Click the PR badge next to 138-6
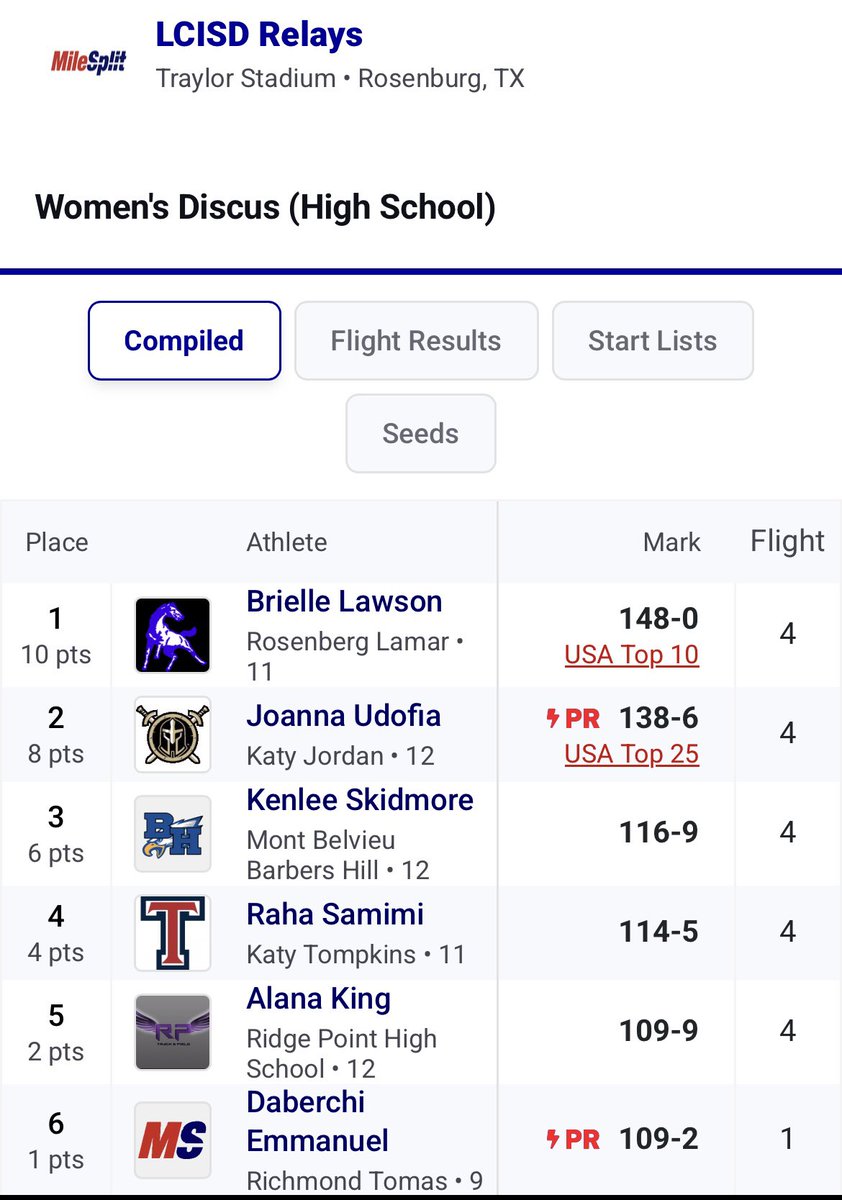Image resolution: width=842 pixels, height=1200 pixels. tap(574, 718)
